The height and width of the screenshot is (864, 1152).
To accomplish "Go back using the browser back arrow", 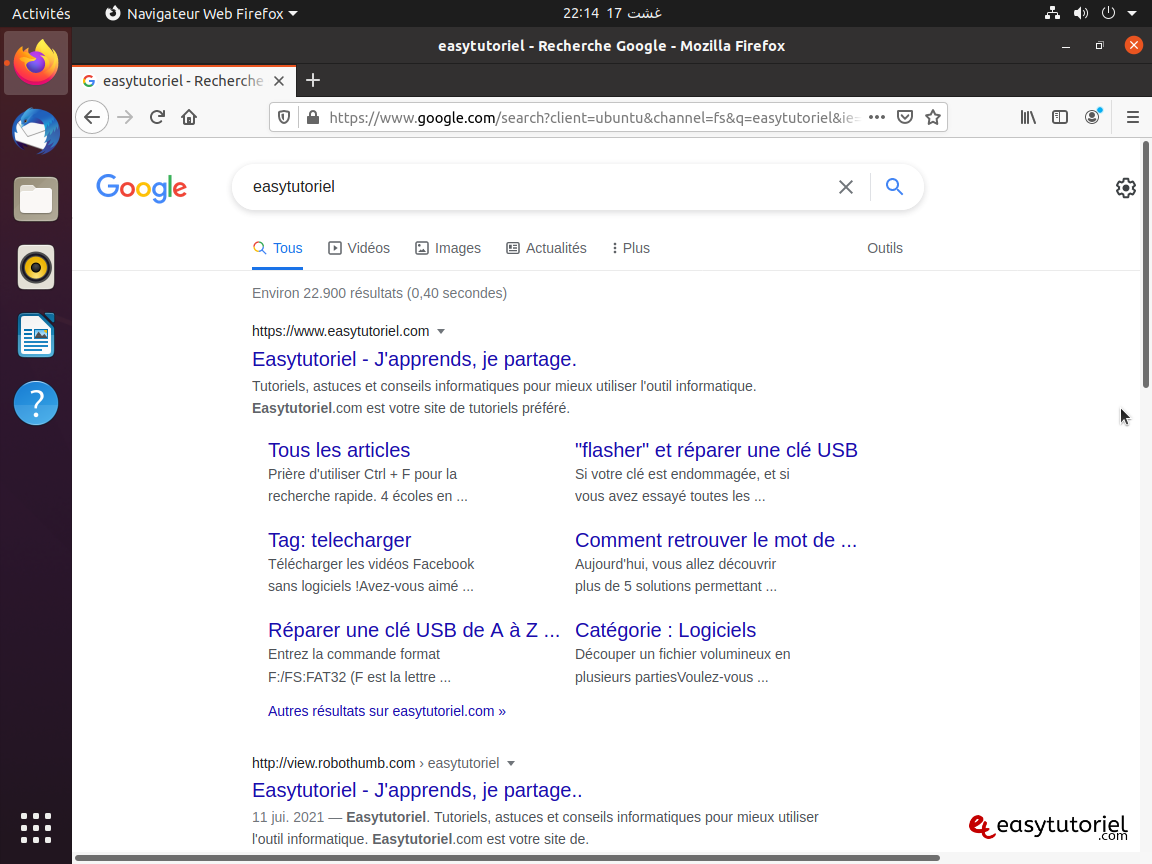I will tap(92, 118).
